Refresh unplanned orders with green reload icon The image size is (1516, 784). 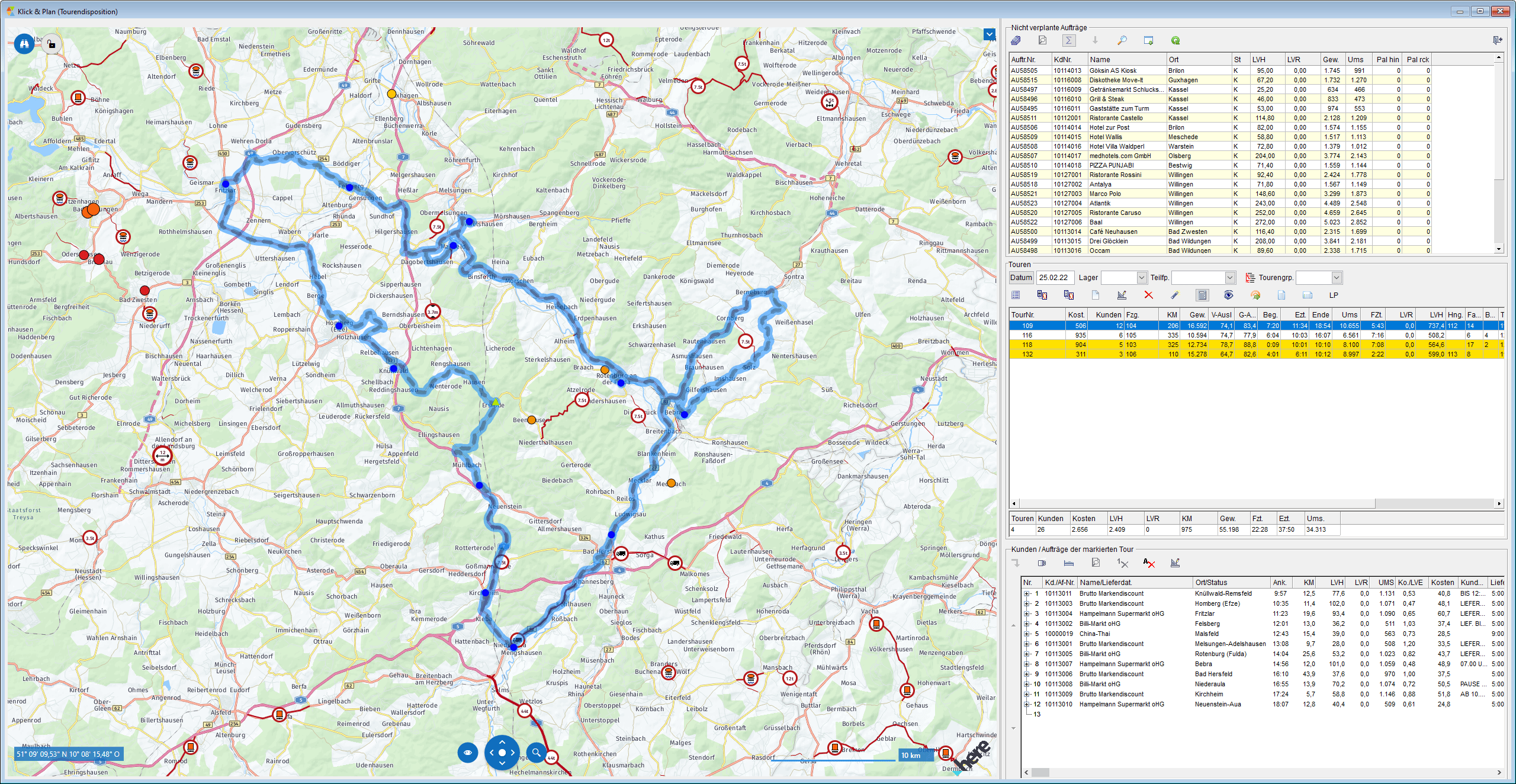coord(1175,40)
